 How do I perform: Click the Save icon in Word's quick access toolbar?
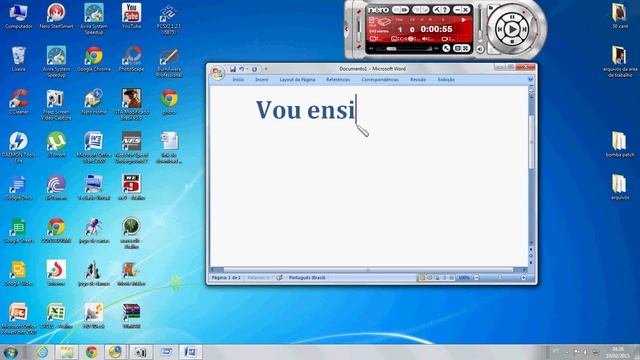pos(233,69)
